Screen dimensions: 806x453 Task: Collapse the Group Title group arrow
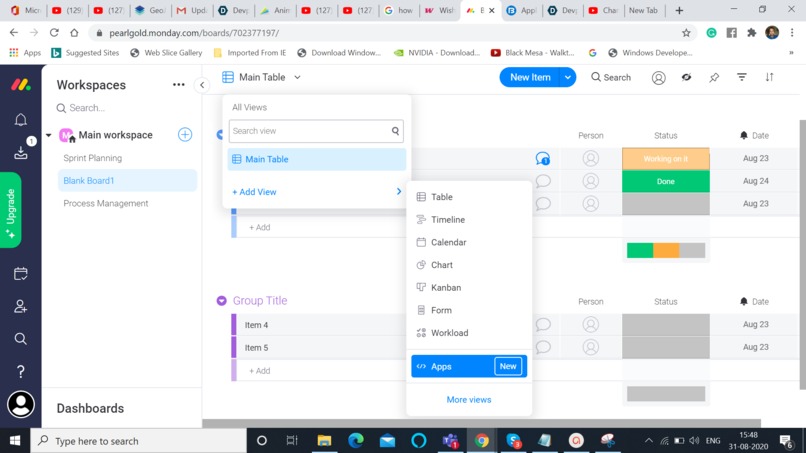(222, 301)
